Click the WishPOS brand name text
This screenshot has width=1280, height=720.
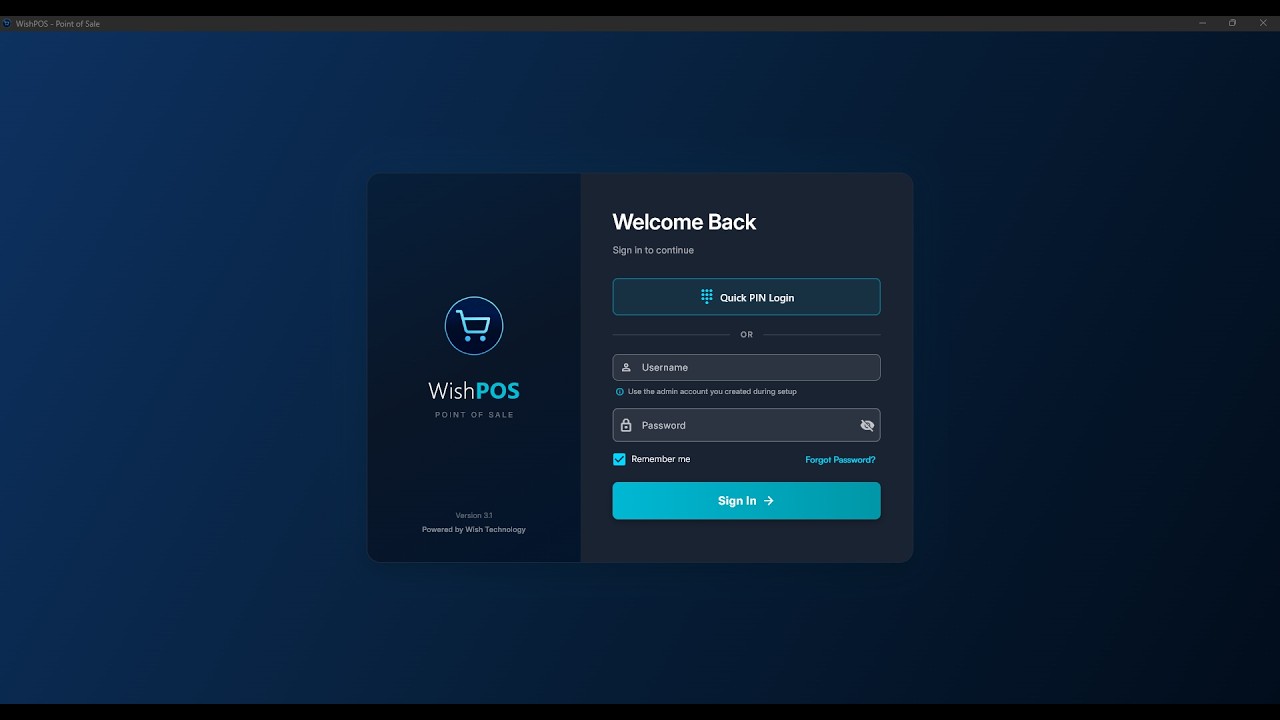pos(474,391)
